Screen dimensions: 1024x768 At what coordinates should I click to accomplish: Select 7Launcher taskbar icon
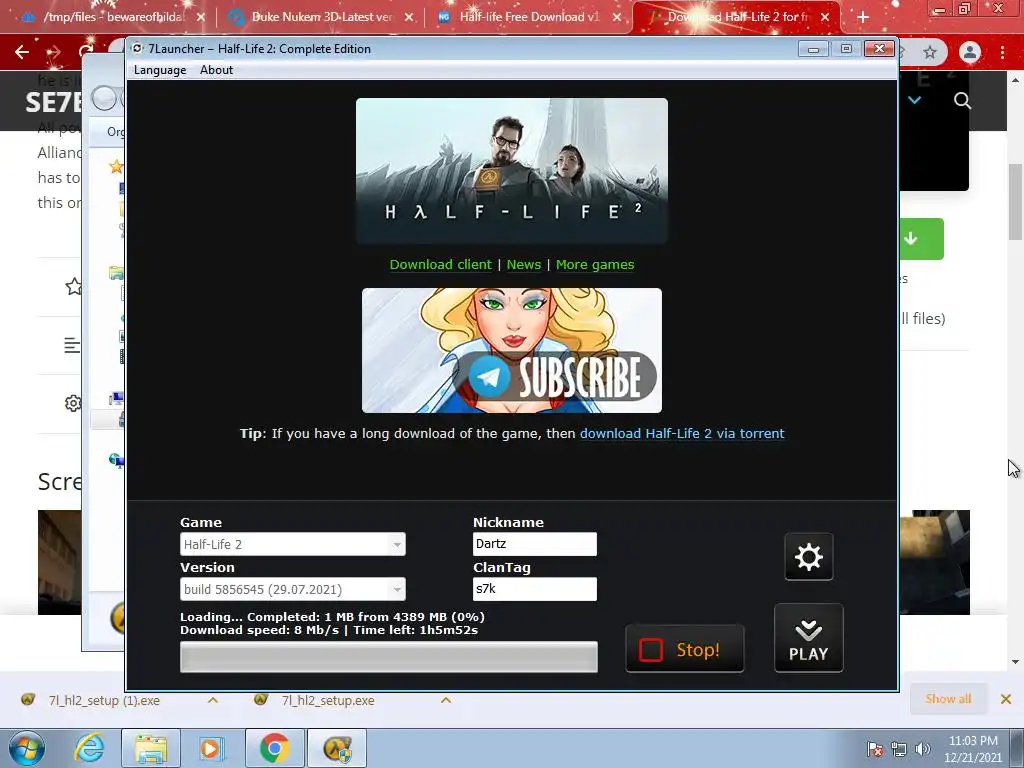pyautogui.click(x=337, y=748)
